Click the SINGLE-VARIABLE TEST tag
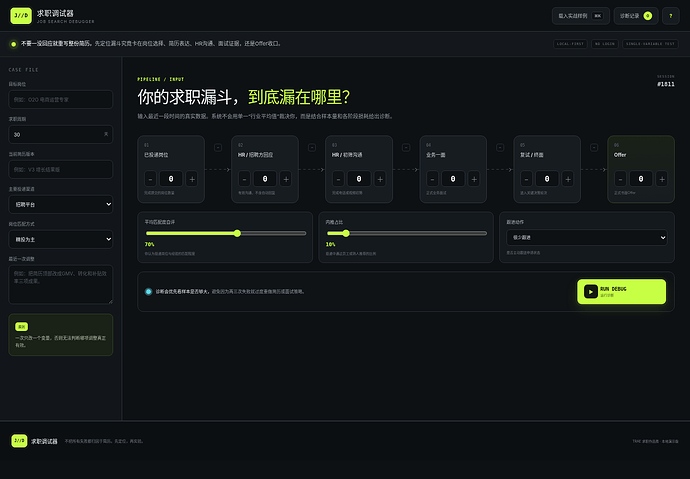 click(650, 44)
